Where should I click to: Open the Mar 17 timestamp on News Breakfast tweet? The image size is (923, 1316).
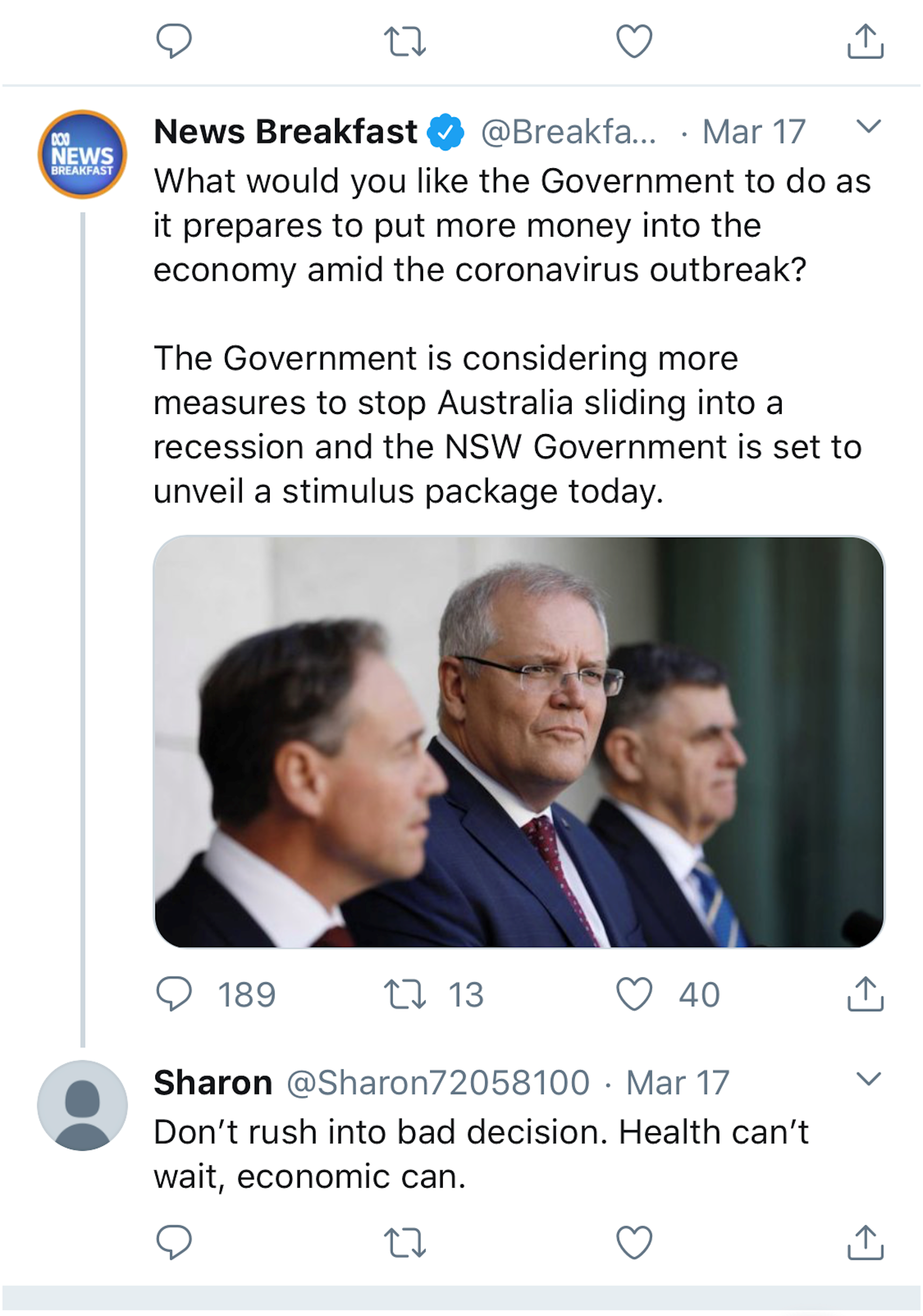coord(754,132)
